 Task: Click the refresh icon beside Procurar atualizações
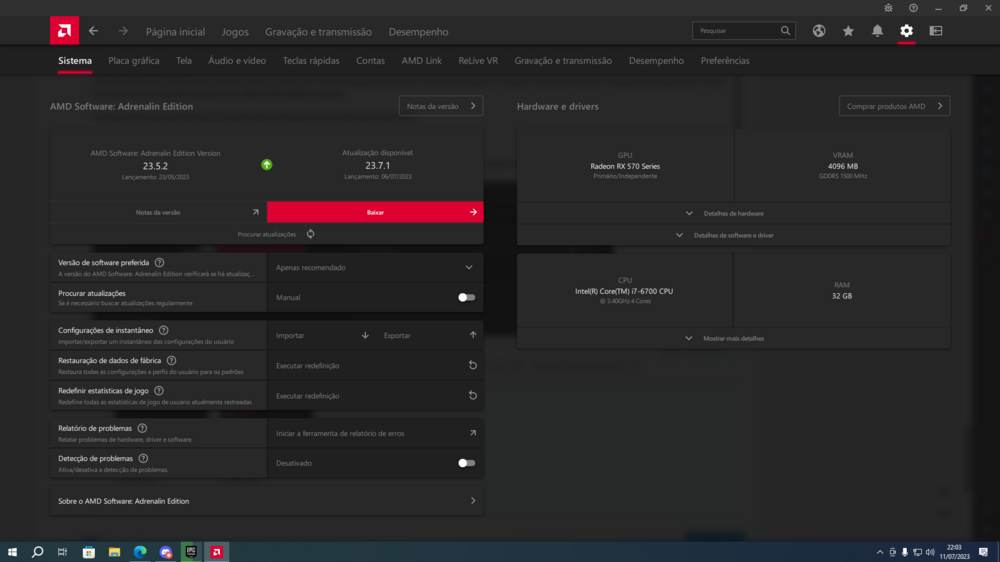[311, 234]
